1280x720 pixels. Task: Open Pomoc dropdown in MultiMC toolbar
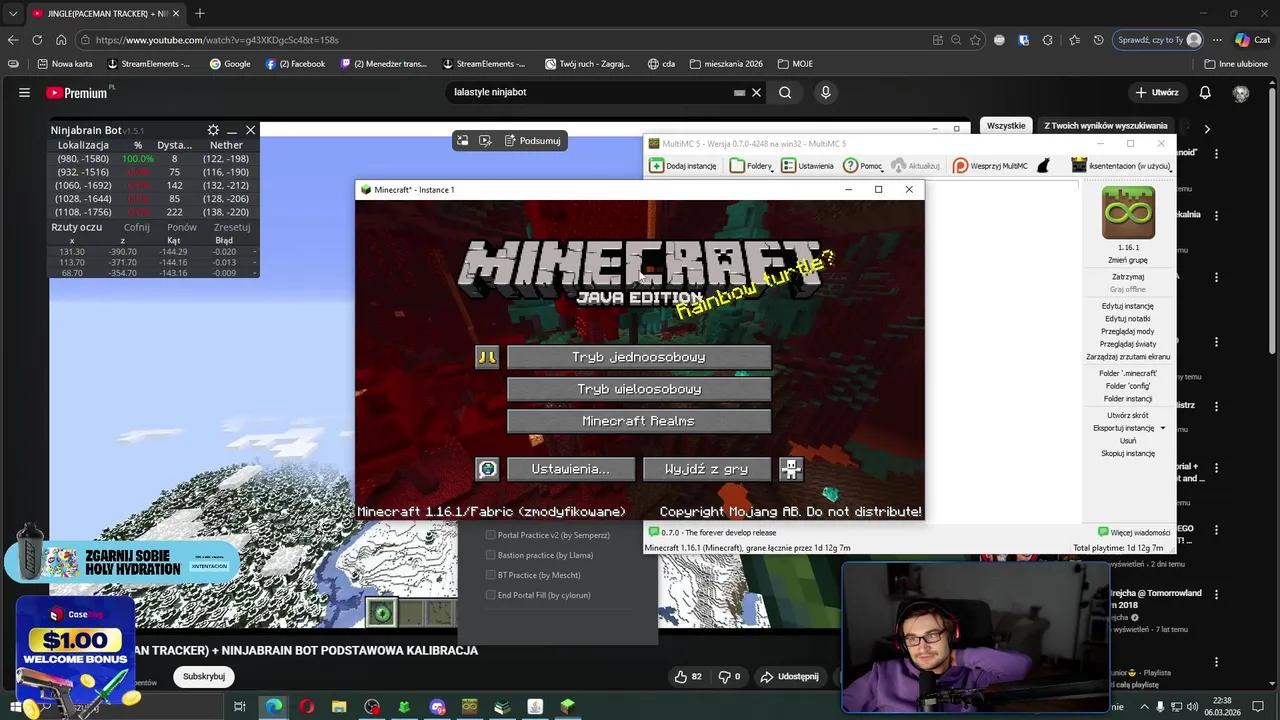point(863,166)
